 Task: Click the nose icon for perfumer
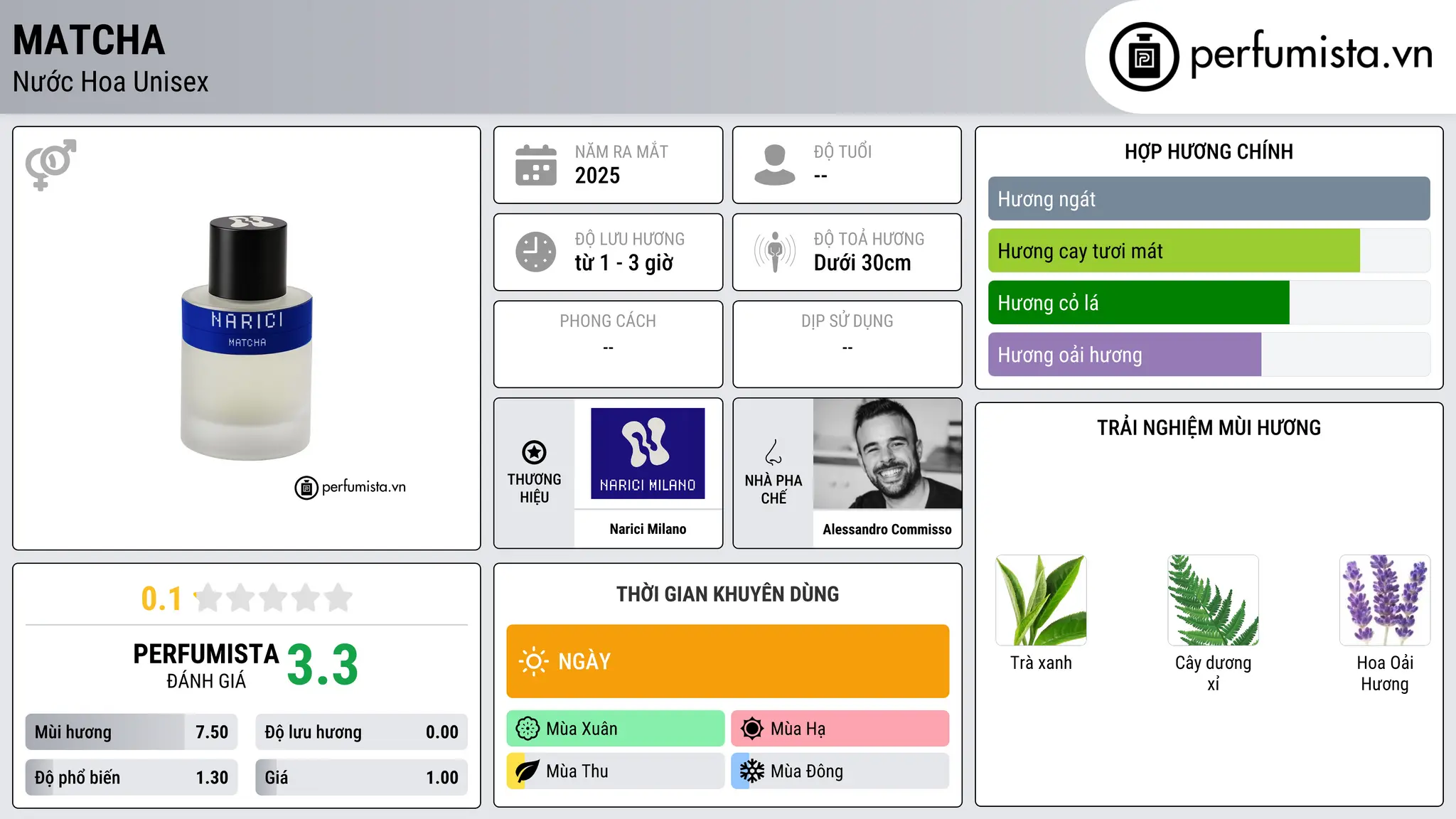tap(773, 451)
